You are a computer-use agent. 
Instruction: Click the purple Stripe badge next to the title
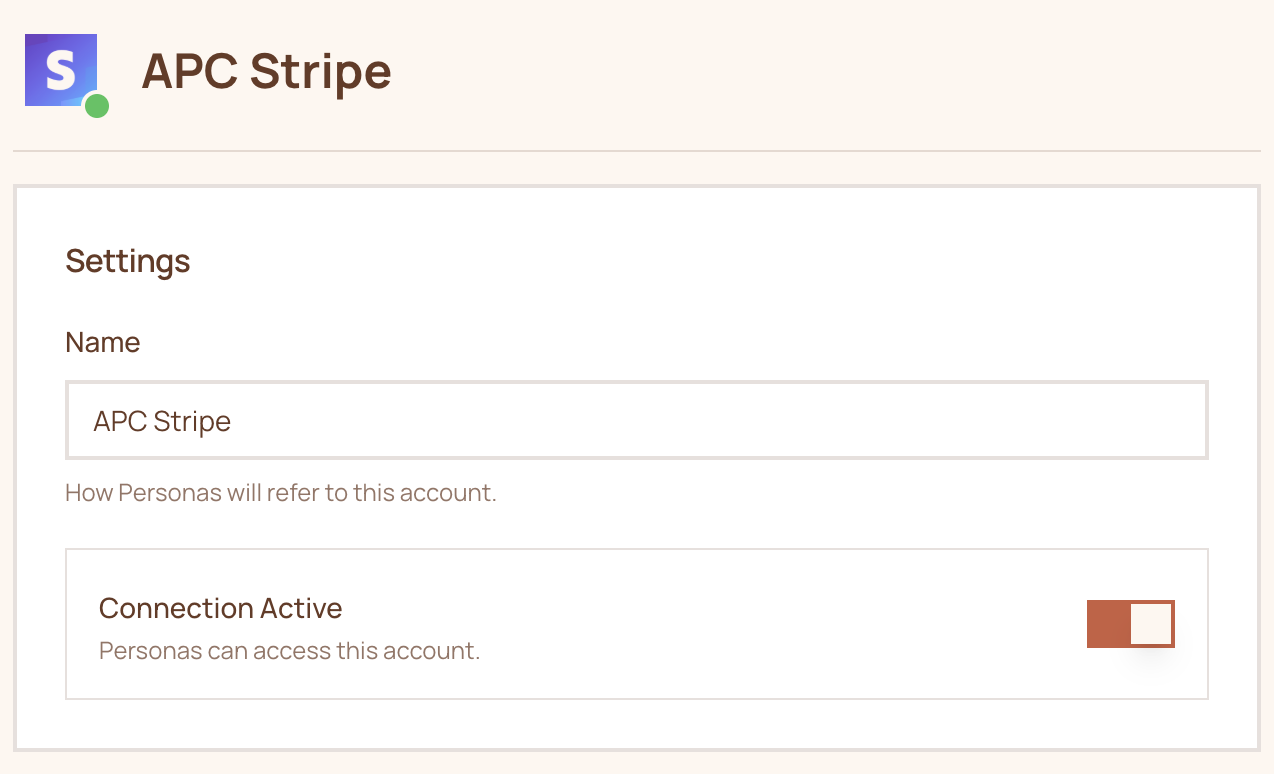60,70
